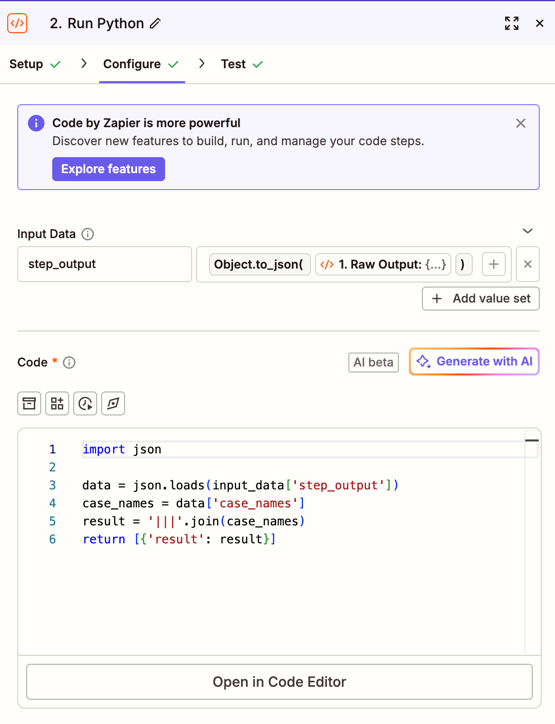
Task: Click the Input Data info icon
Action: [88, 234]
